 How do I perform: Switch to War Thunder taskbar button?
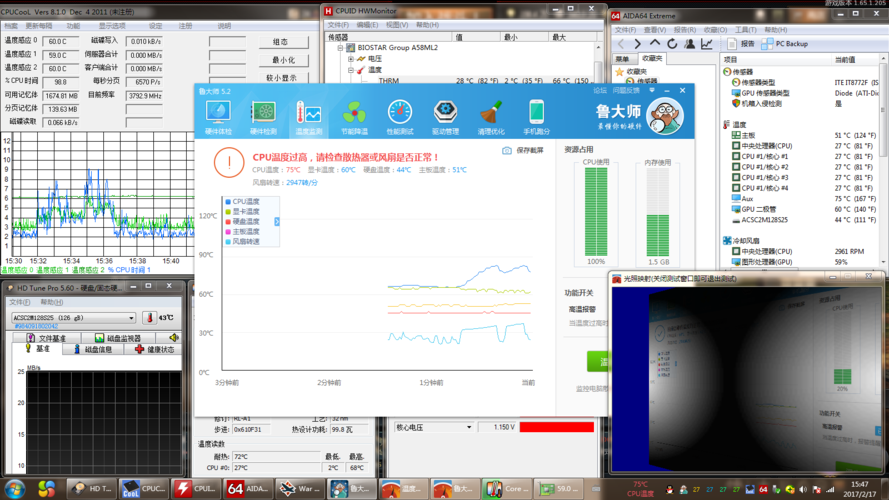[x=299, y=488]
